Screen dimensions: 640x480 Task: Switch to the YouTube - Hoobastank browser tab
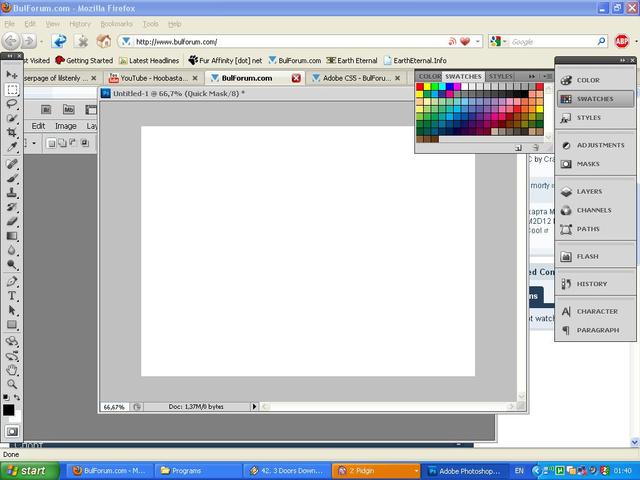click(152, 77)
